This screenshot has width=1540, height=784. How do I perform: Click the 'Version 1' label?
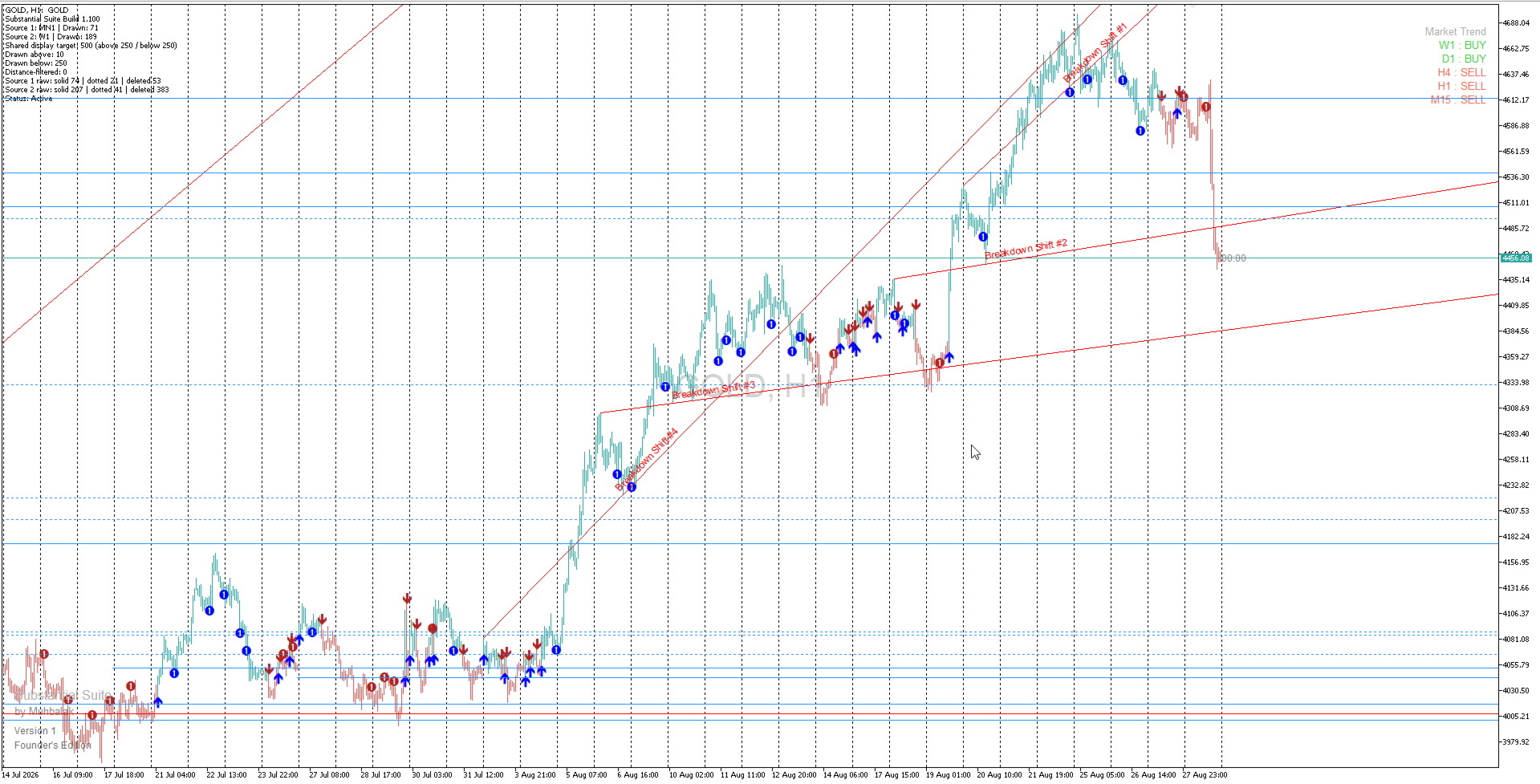(35, 731)
